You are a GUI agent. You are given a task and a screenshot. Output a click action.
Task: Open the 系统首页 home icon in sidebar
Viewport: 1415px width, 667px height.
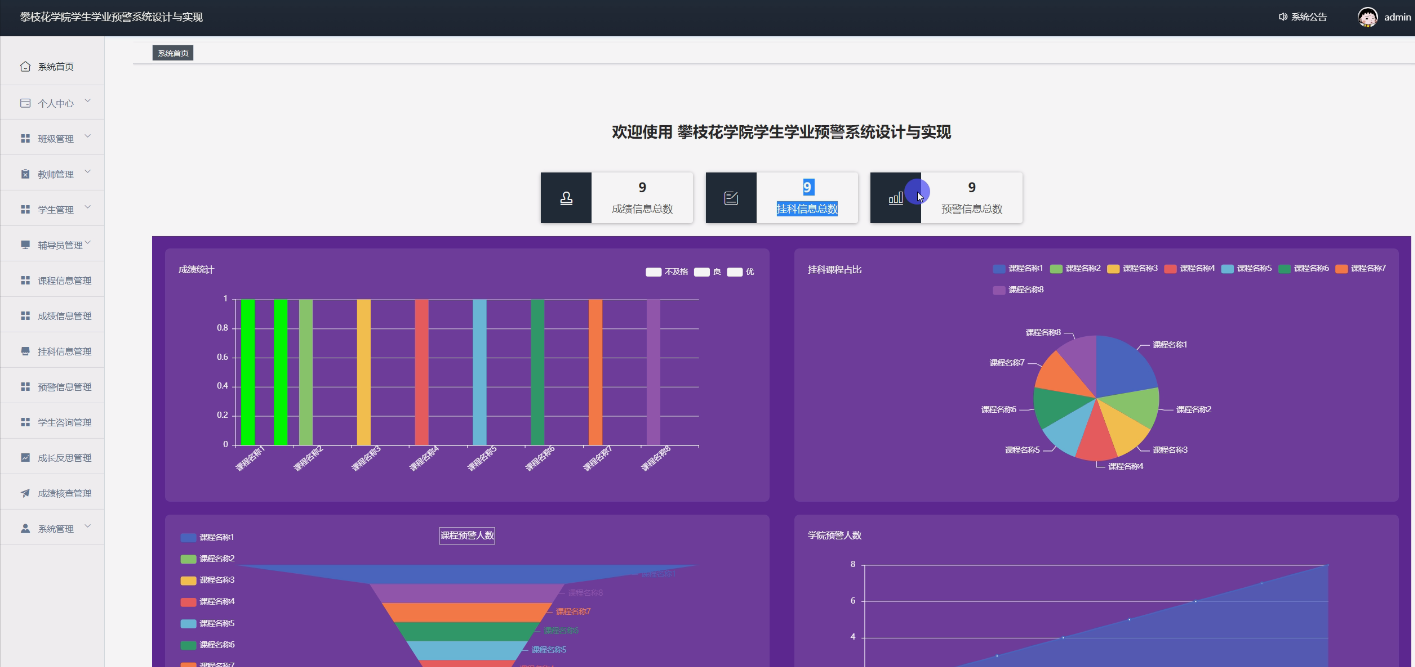(x=23, y=66)
